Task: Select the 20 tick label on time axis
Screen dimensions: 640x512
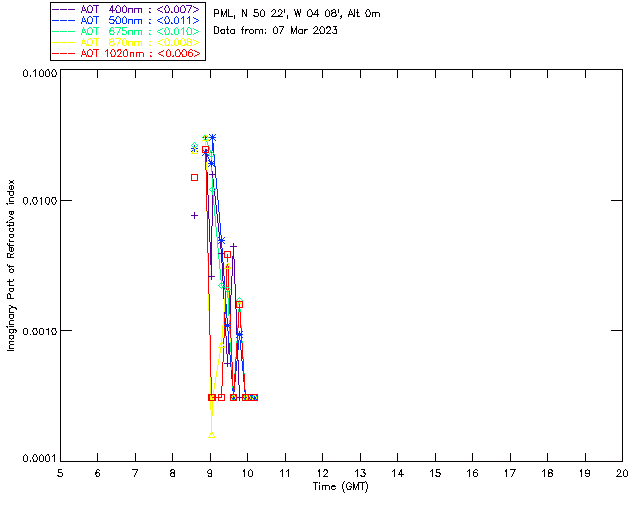Action: coord(622,472)
